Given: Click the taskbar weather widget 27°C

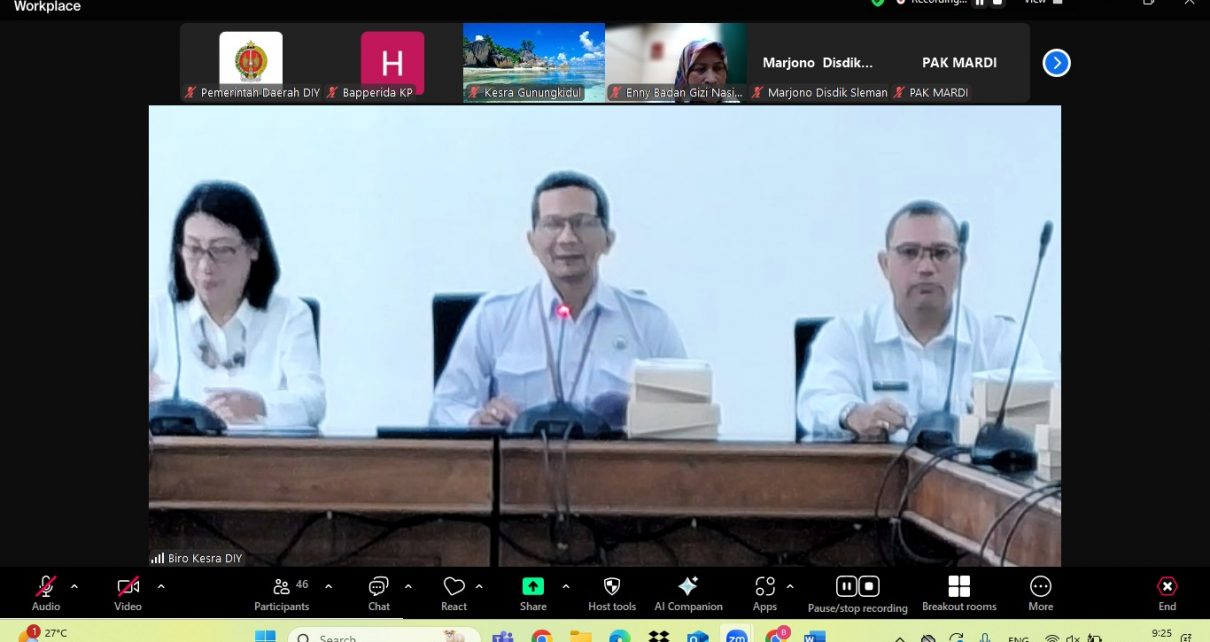Looking at the screenshot, I should (x=42, y=634).
